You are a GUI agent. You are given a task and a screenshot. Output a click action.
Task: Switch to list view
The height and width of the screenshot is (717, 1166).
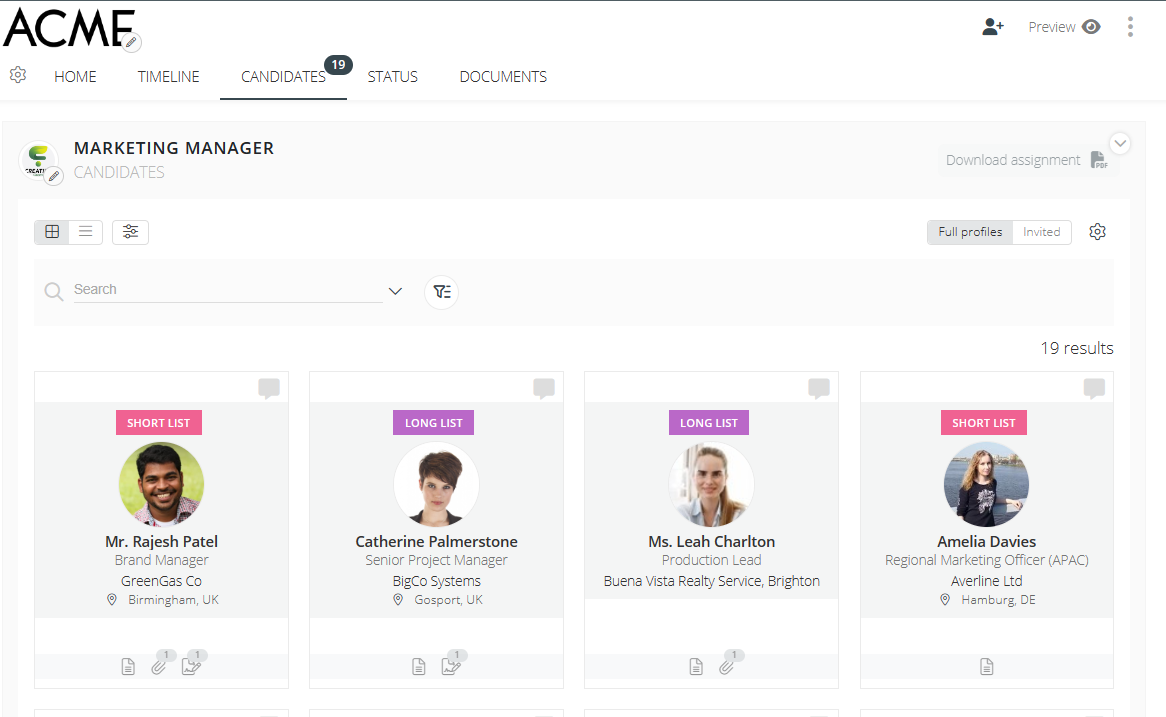86,232
